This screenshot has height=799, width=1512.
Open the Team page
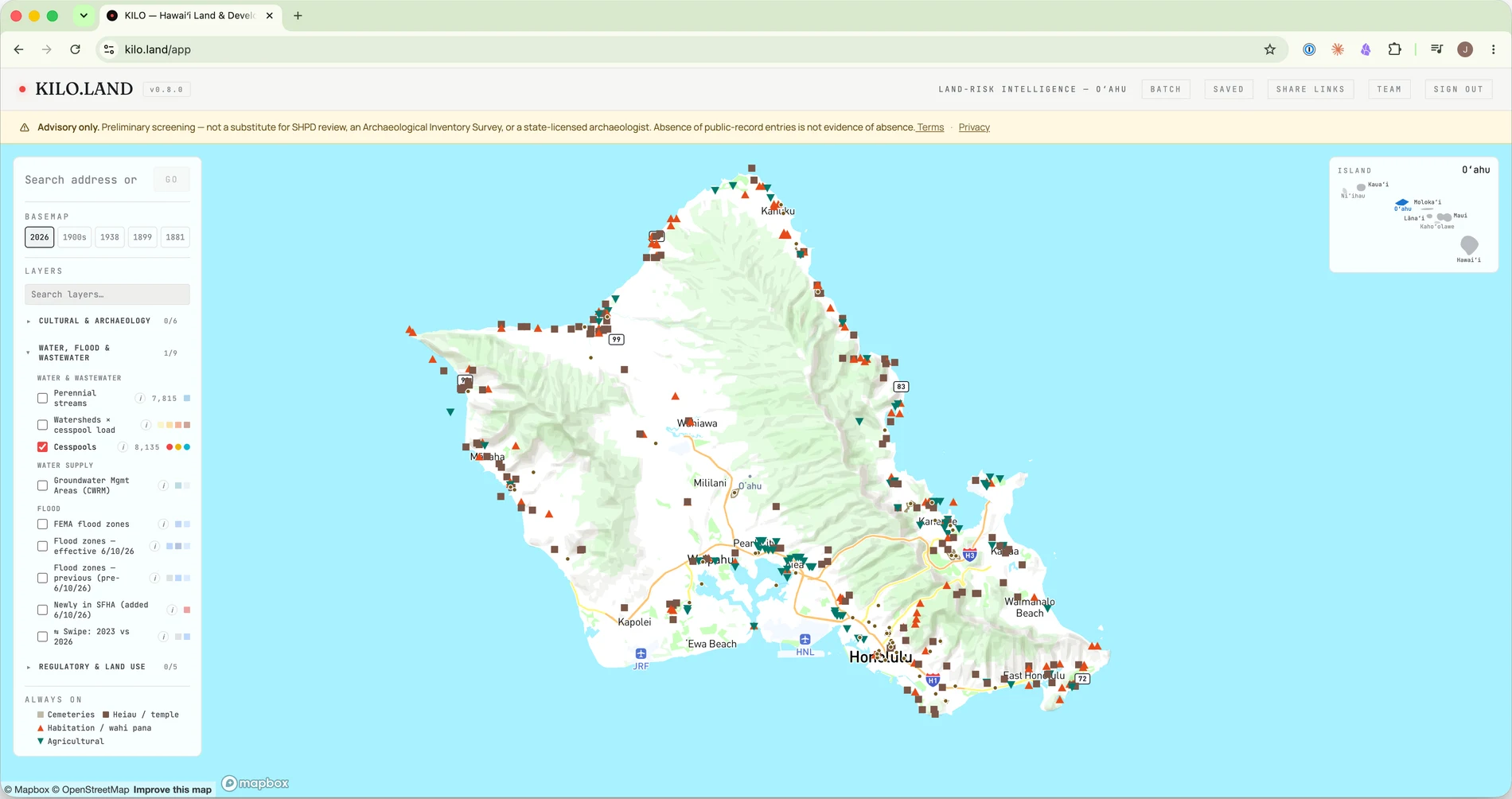click(1389, 89)
